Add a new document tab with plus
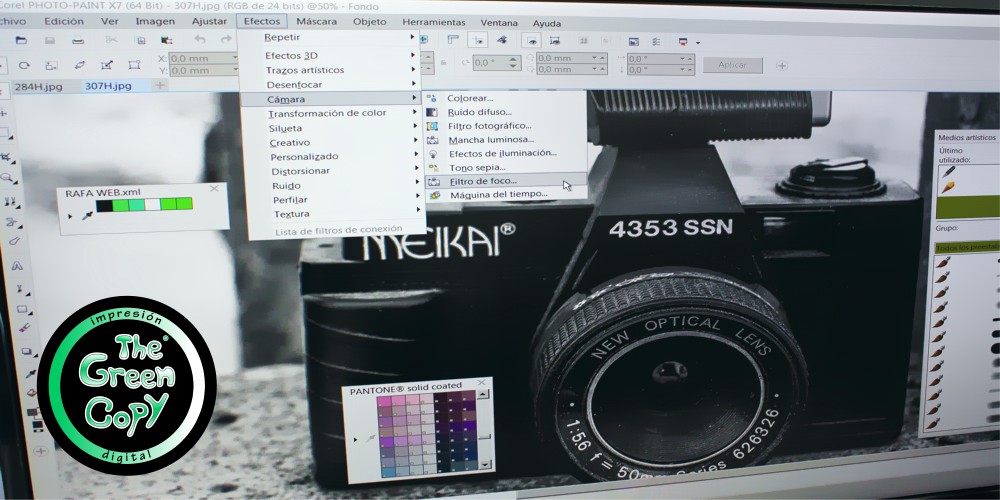Screen dimensions: 1000x500 pyautogui.click(x=158, y=86)
